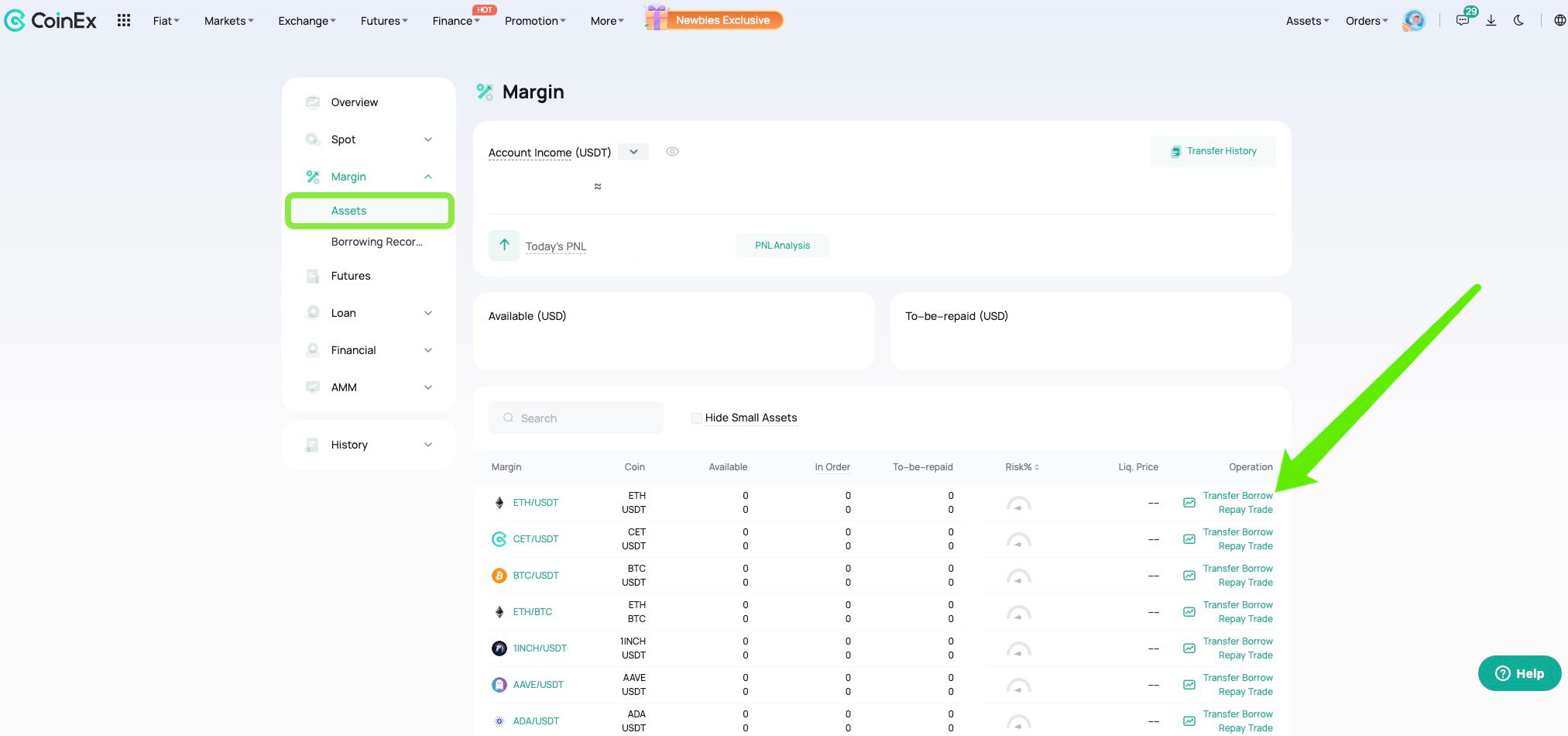Click the Account Income label
Viewport: 1568px width, 736px height.
[x=530, y=153]
